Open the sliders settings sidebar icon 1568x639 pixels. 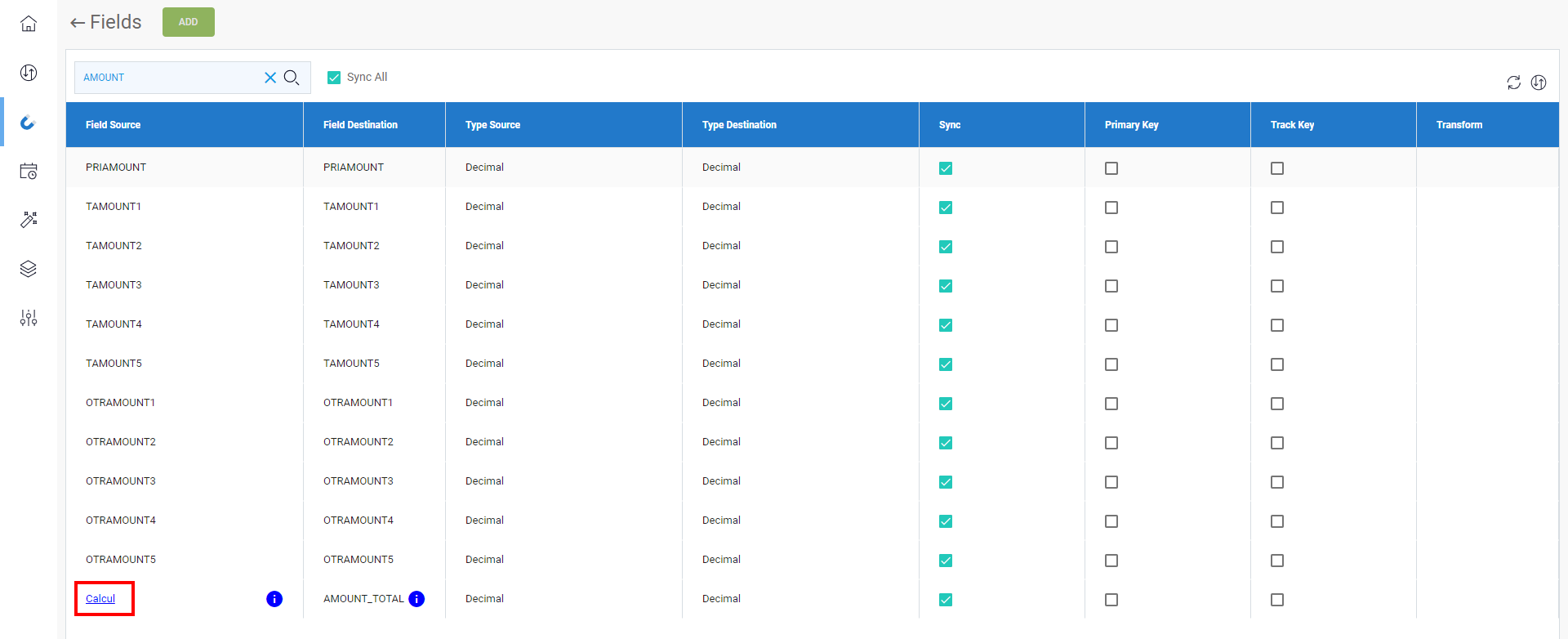coord(29,318)
